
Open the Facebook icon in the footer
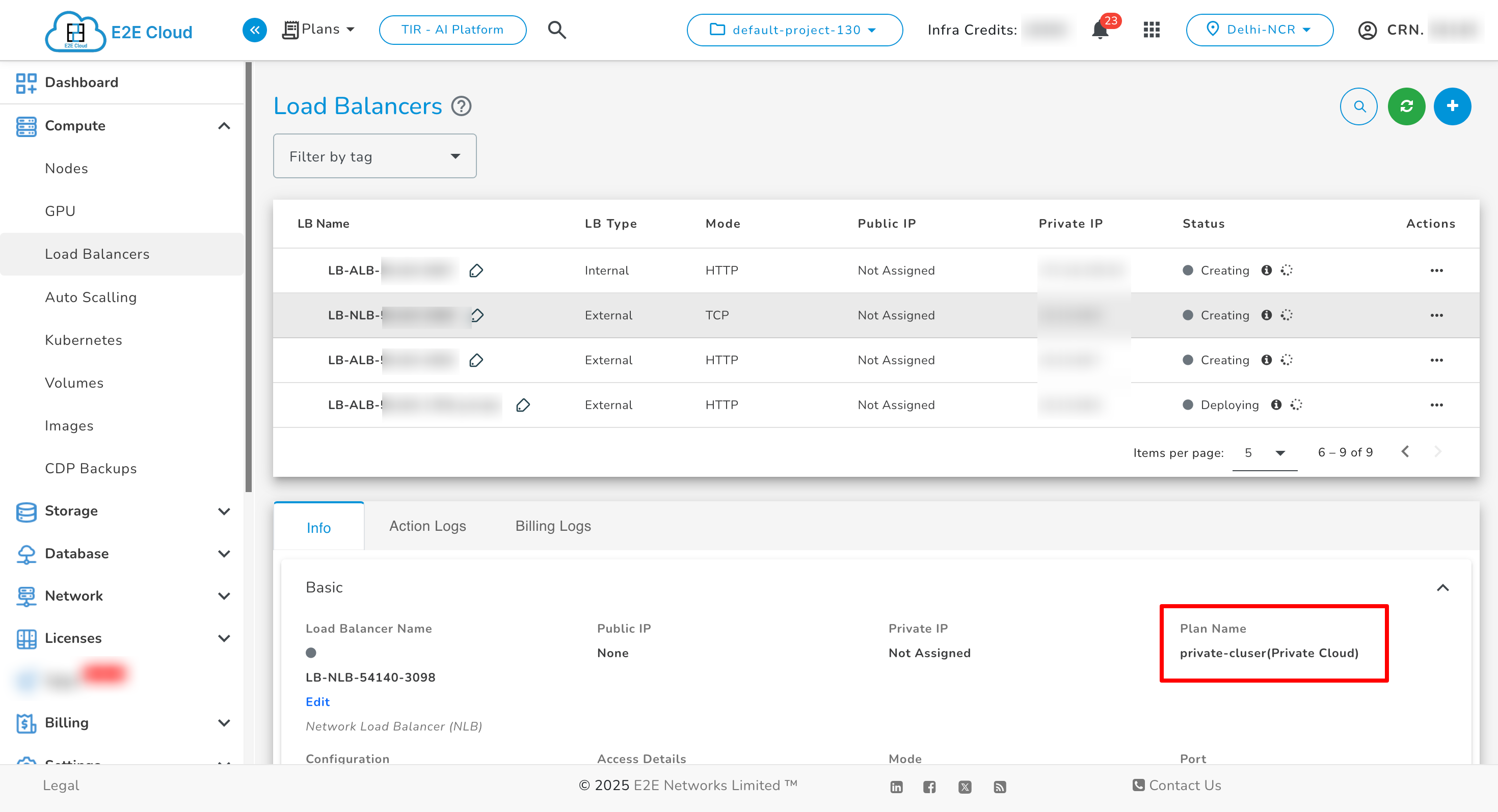click(929, 787)
